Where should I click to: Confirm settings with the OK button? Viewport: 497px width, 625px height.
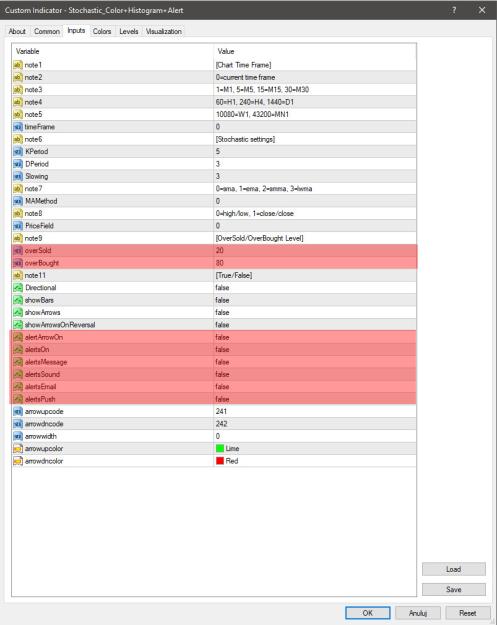367,613
